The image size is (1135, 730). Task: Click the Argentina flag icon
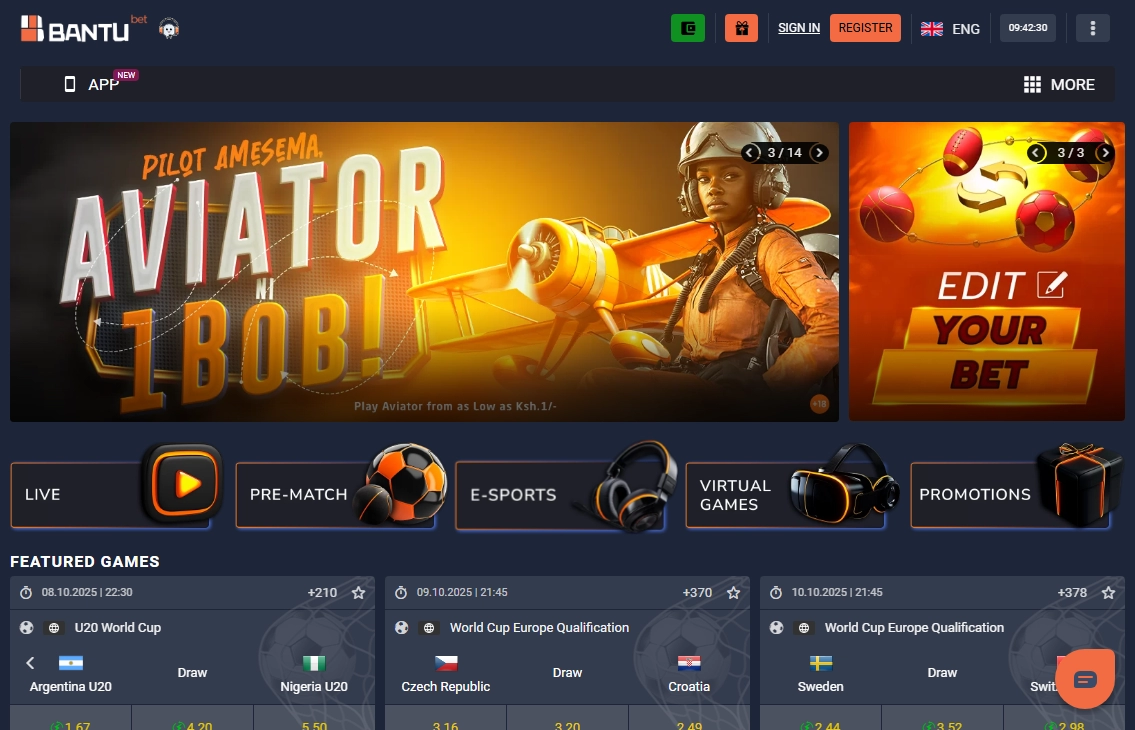pos(70,663)
